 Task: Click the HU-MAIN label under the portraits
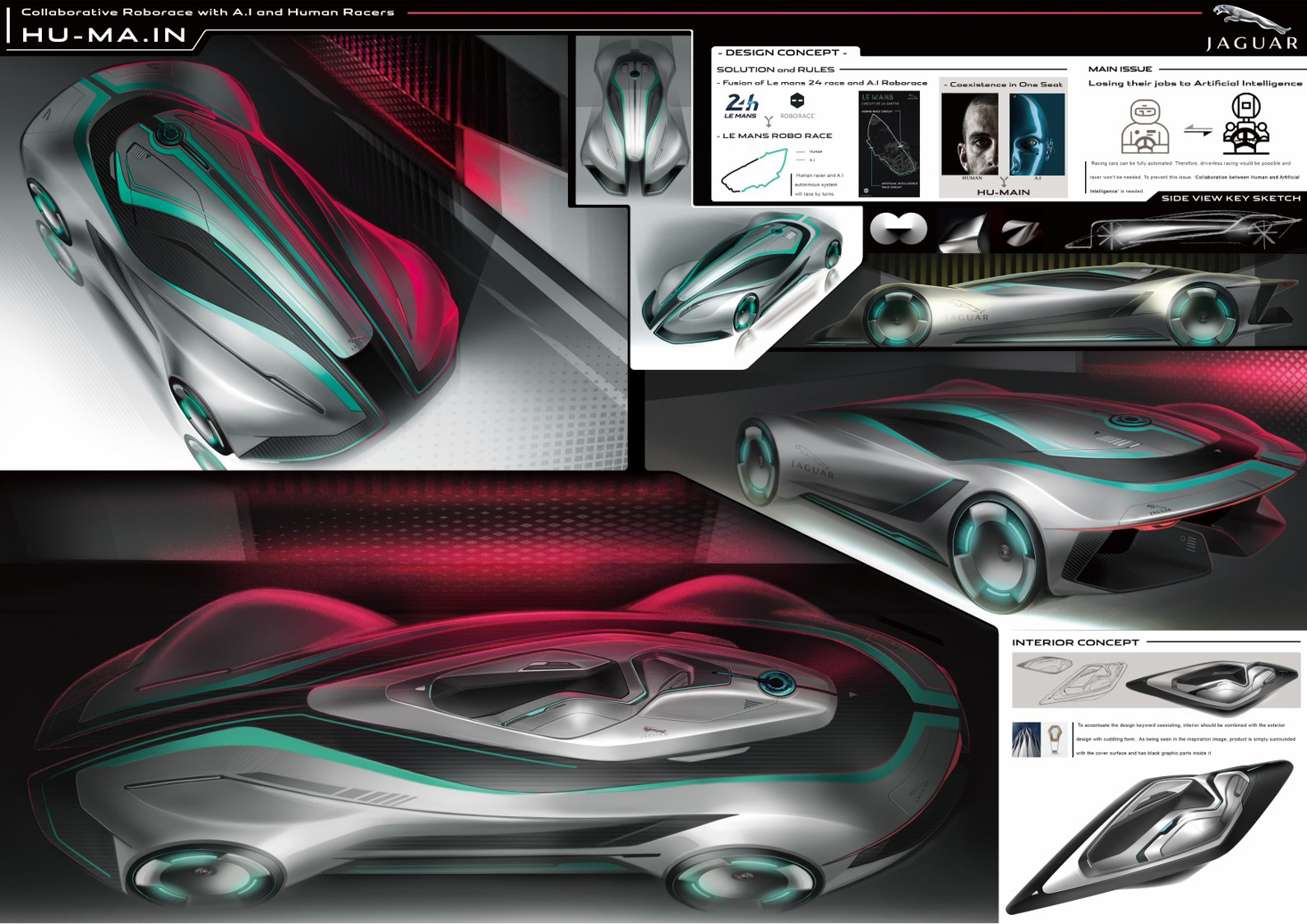[x=1003, y=192]
